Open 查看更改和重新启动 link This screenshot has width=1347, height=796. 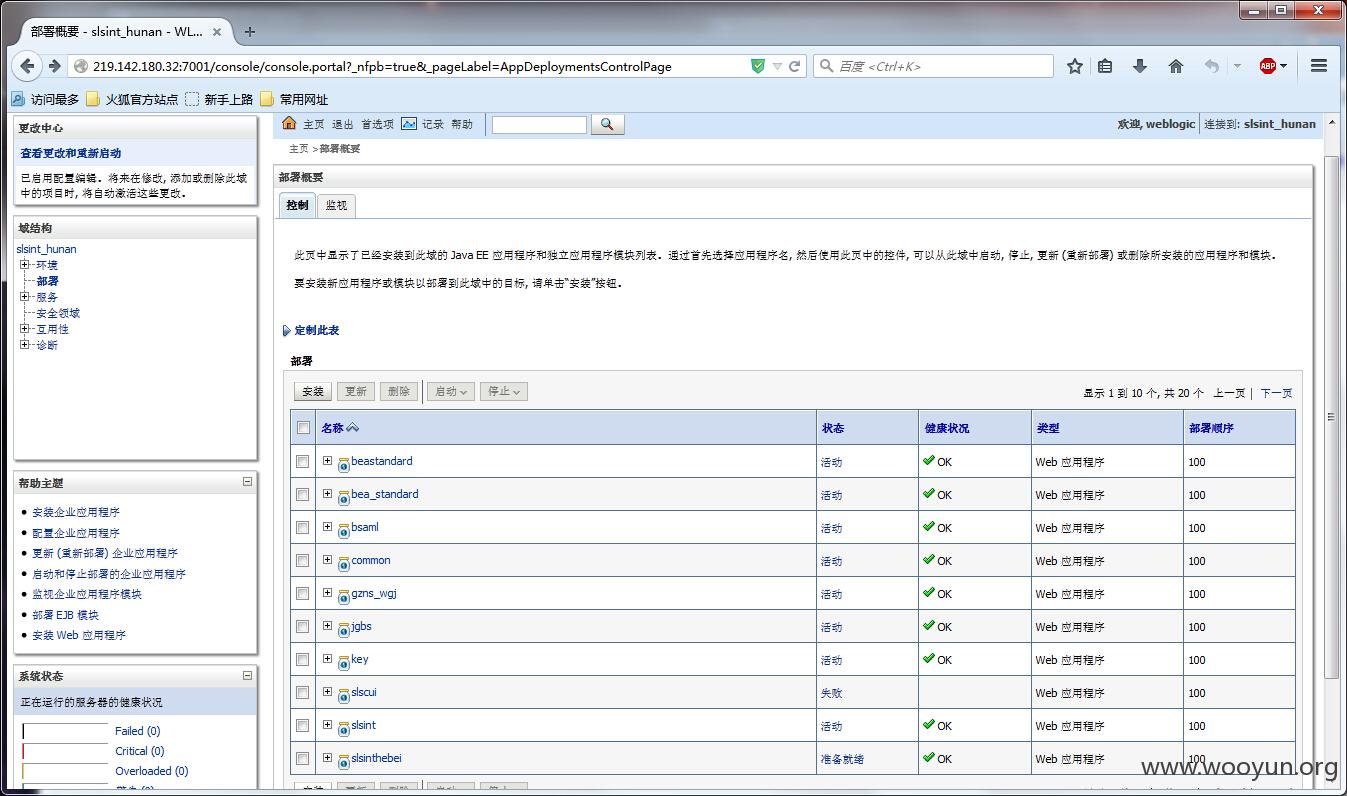[x=71, y=153]
